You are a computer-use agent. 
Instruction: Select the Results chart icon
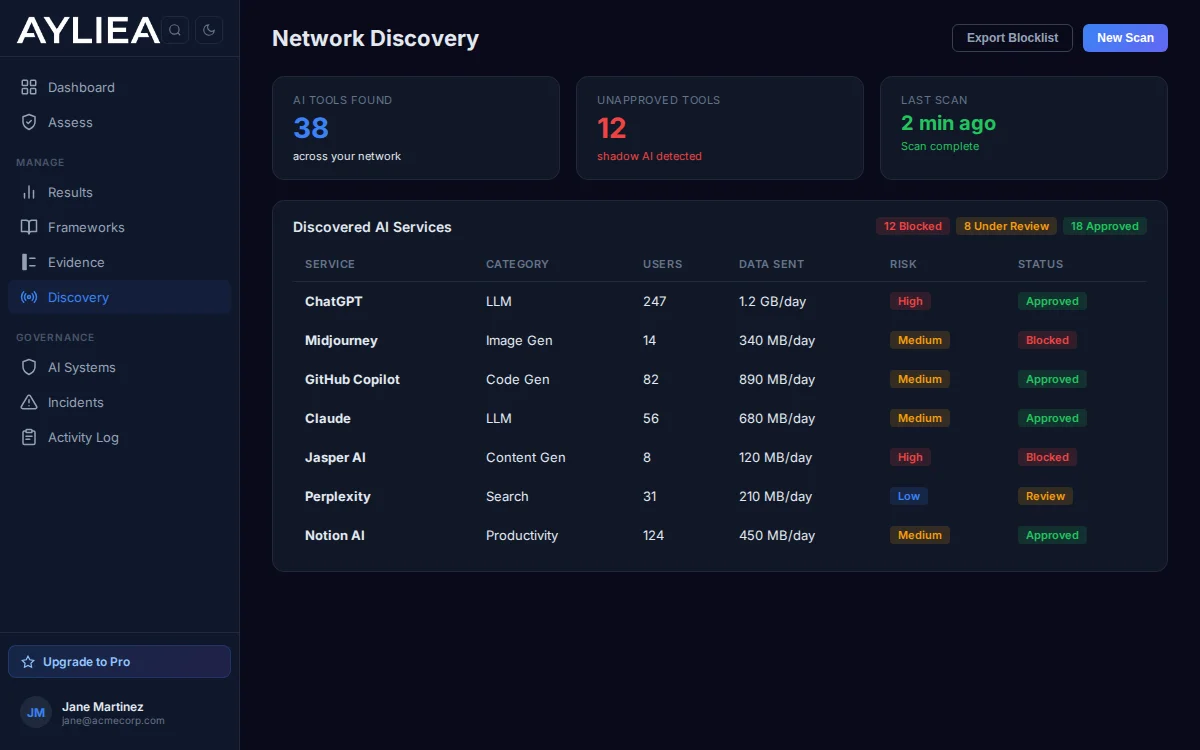point(27,192)
